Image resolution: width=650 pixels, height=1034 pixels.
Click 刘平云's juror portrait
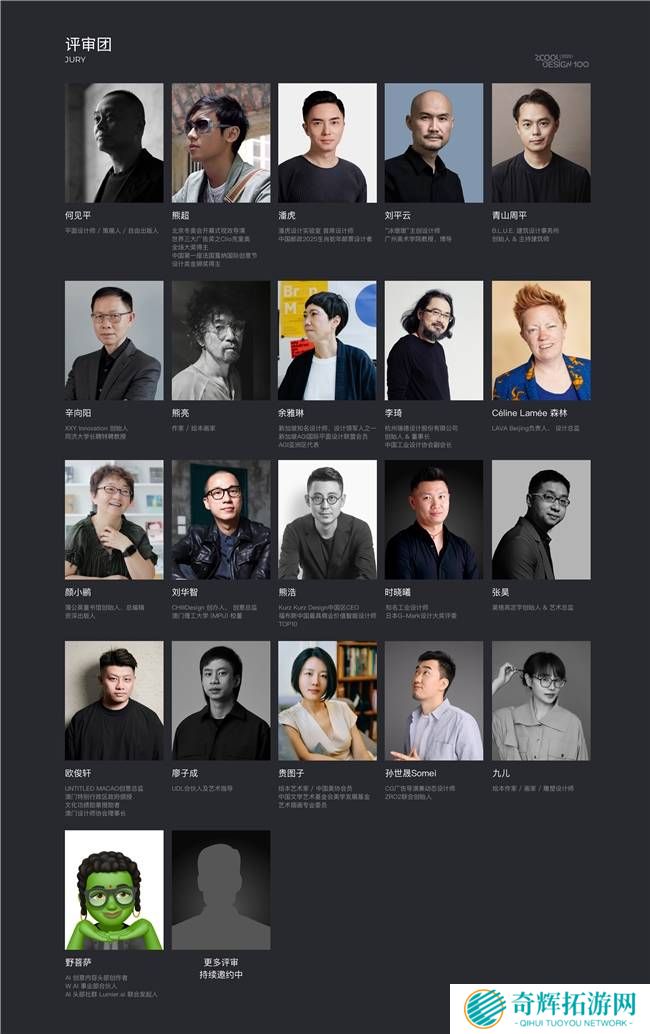(434, 142)
